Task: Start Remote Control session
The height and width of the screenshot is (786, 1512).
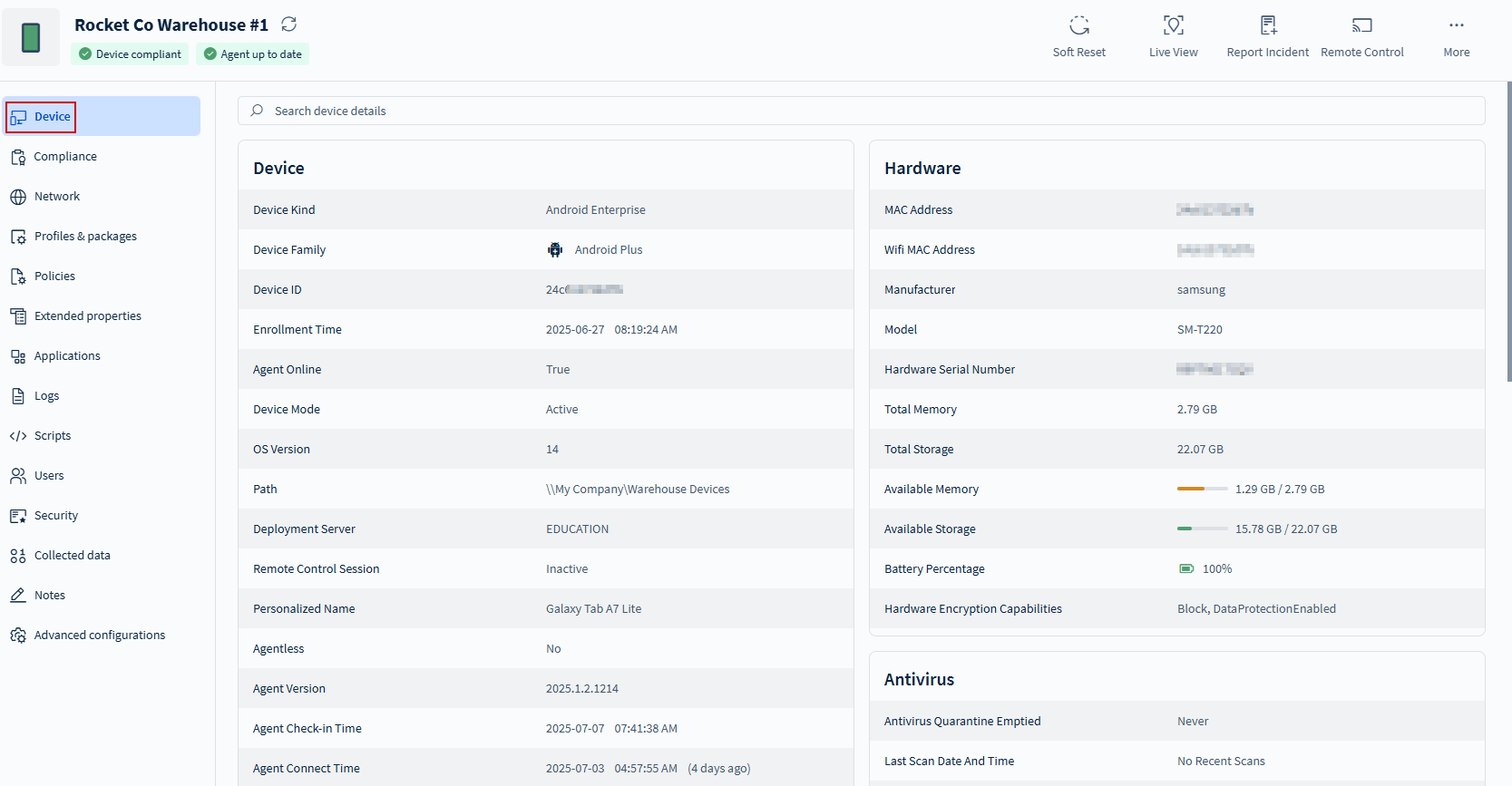Action: pyautogui.click(x=1361, y=25)
